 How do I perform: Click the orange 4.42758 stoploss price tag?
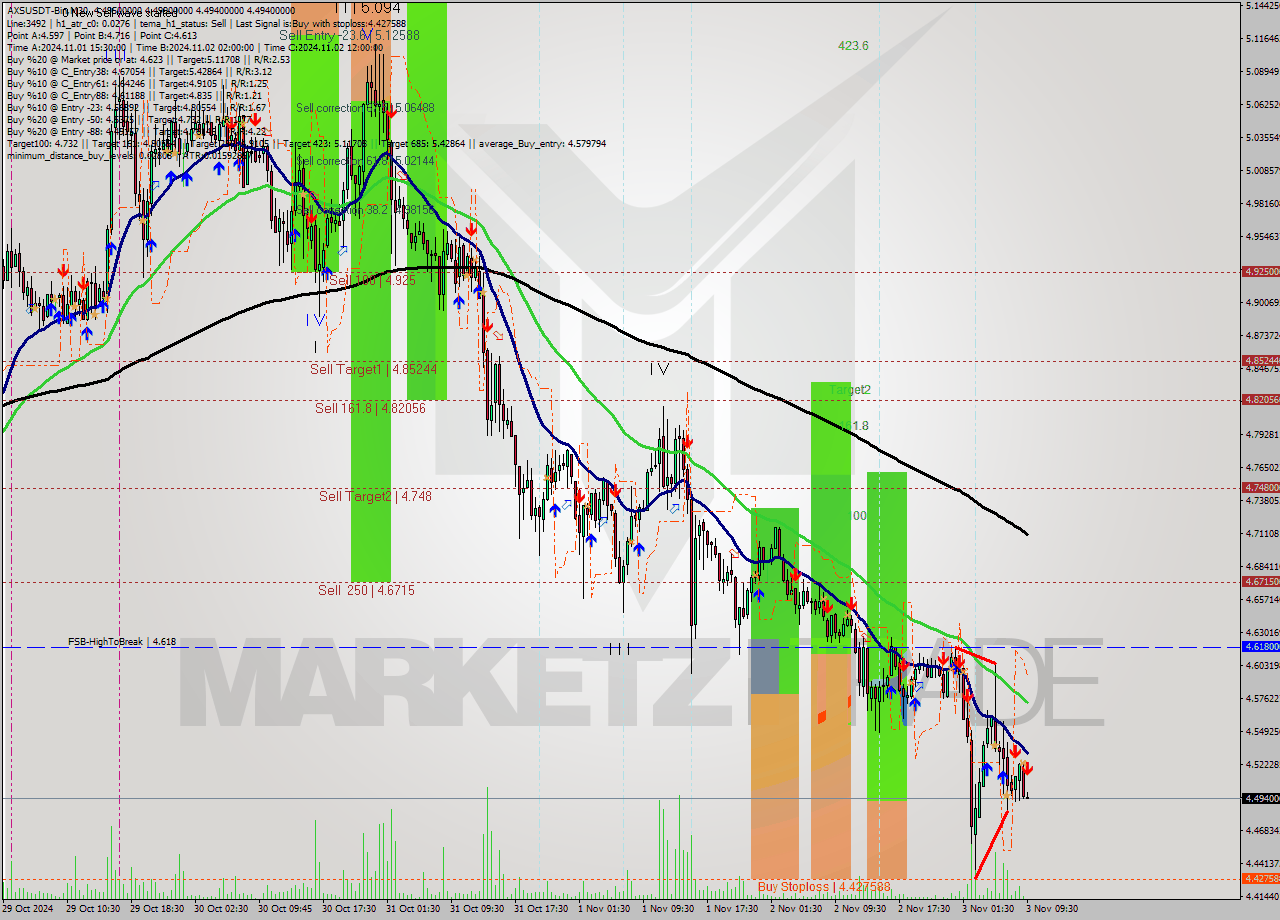click(1260, 878)
